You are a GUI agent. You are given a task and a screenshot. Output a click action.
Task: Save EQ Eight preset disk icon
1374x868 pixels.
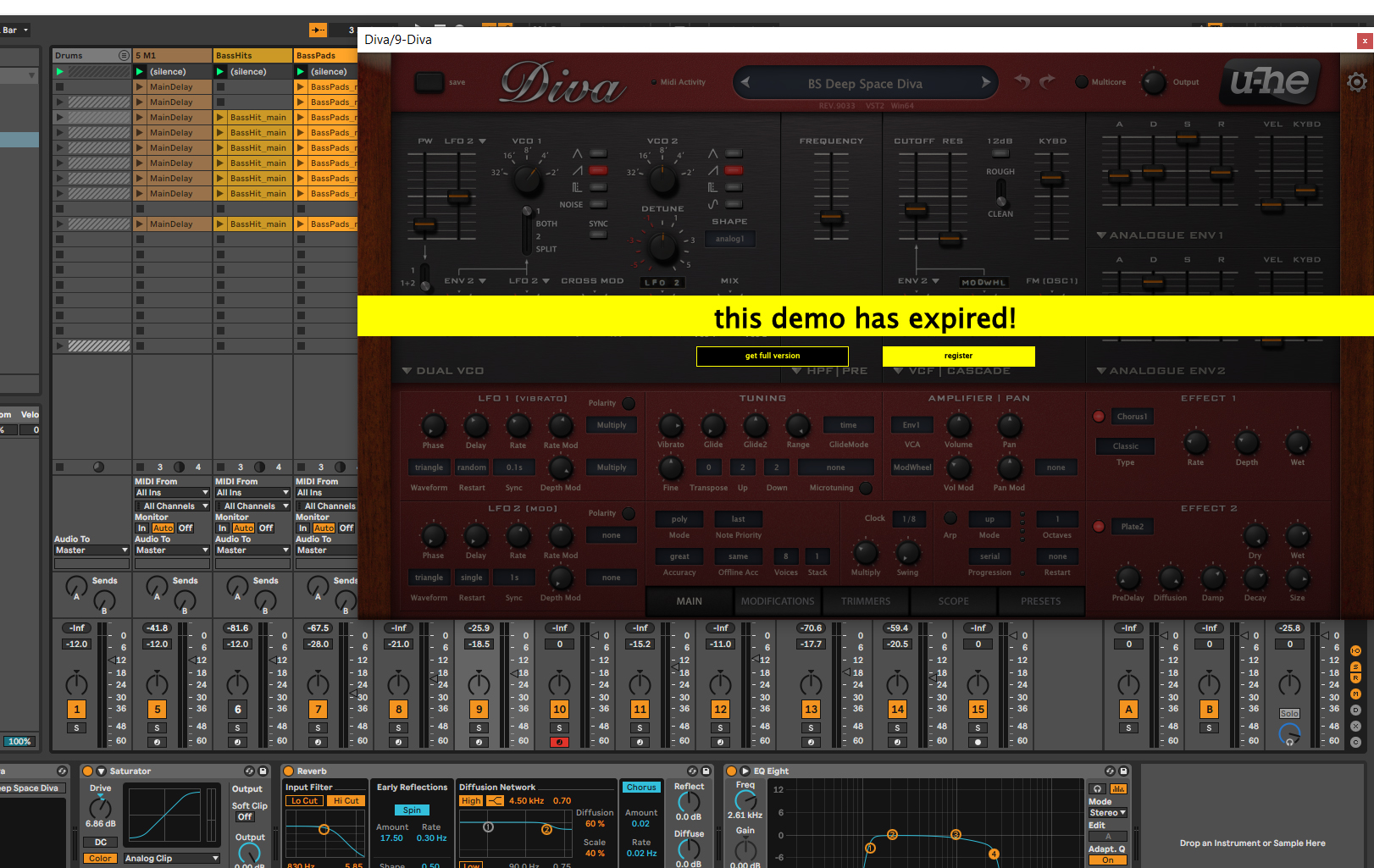(x=1124, y=771)
